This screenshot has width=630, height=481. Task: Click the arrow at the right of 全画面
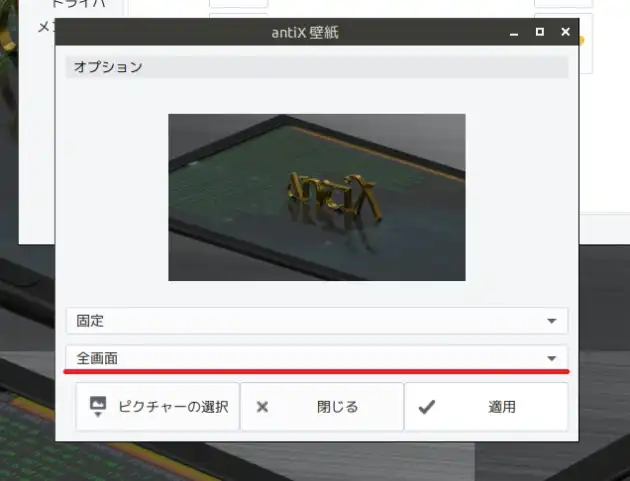coord(551,358)
